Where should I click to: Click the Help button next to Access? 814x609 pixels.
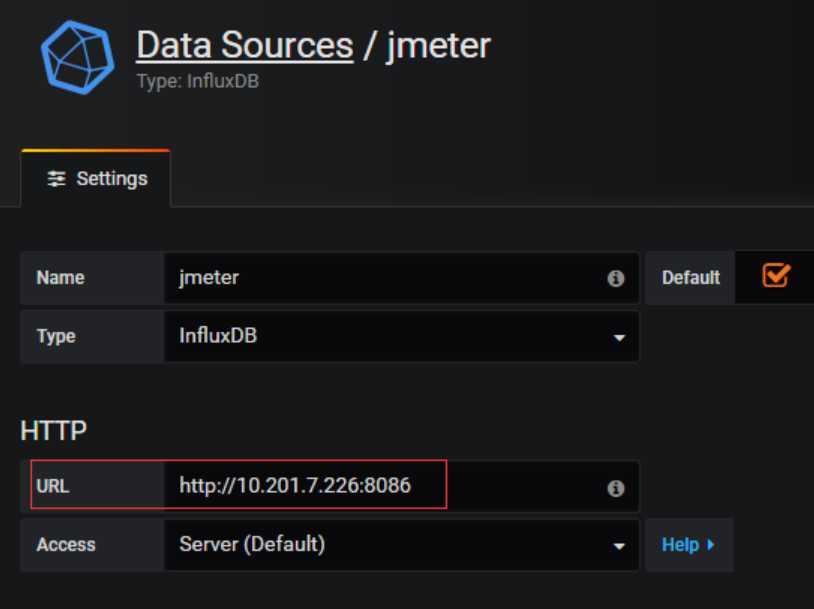[688, 545]
